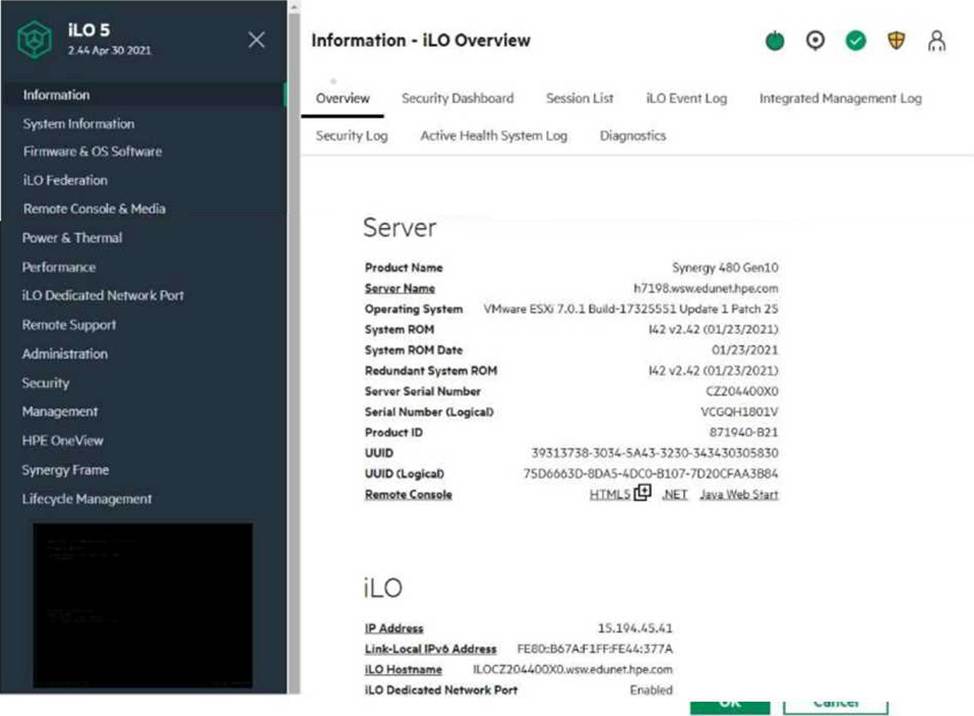The width and height of the screenshot is (974, 716).
Task: Open Link-Local IPv6 Address link
Action: 430,649
